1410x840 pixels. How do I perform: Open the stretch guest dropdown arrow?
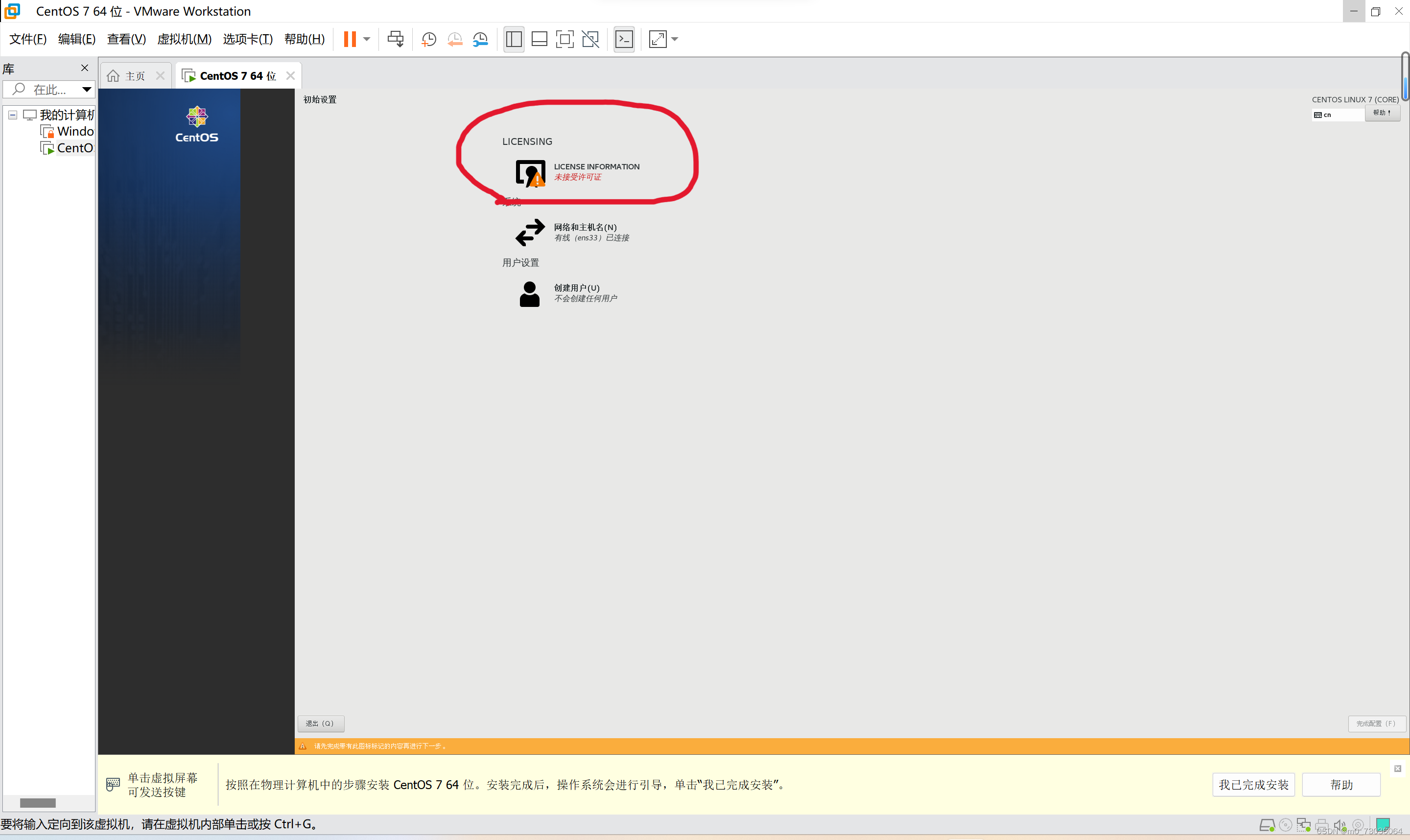675,39
